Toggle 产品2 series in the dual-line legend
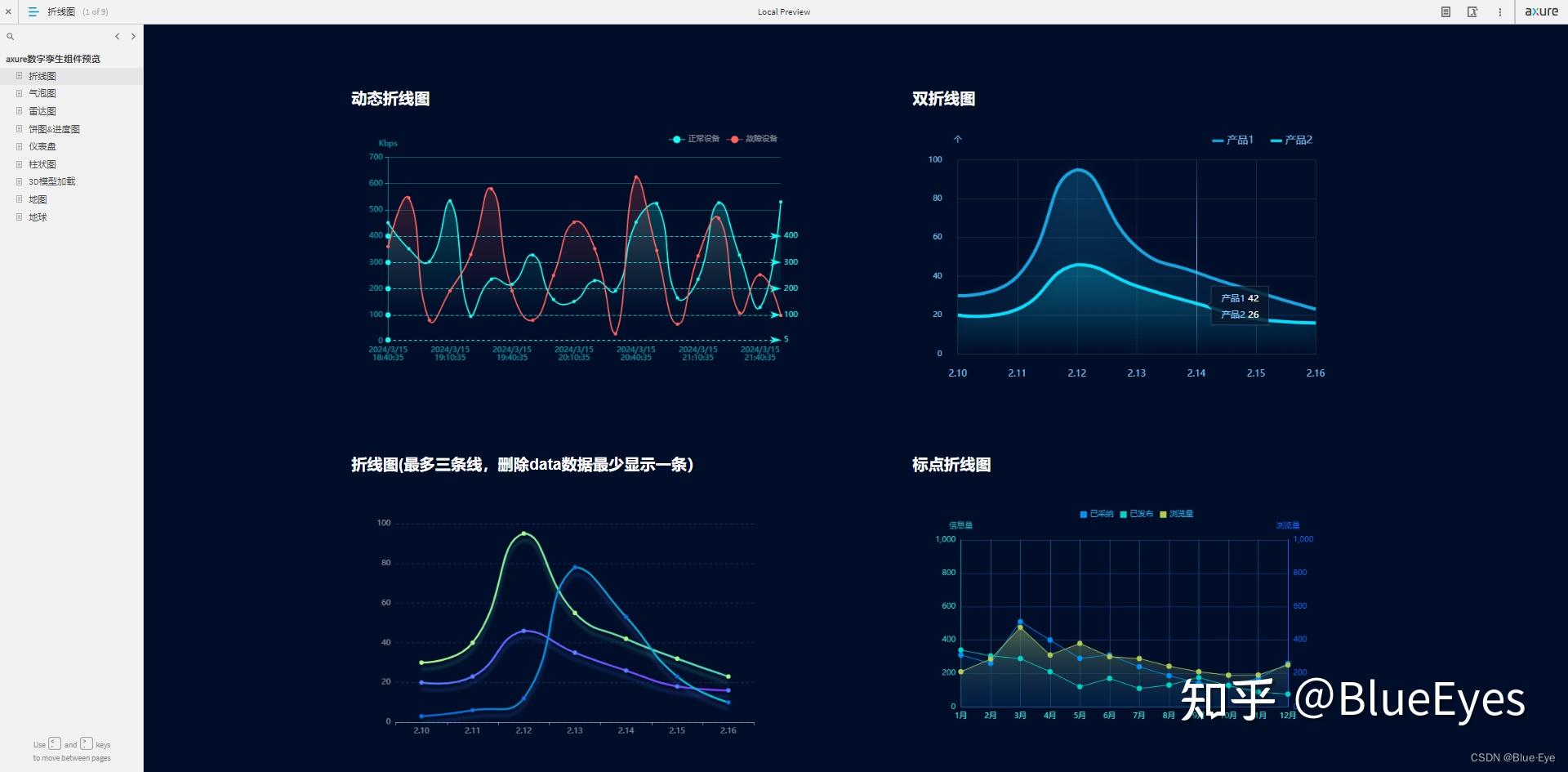Viewport: 1568px width, 772px height. click(1291, 141)
